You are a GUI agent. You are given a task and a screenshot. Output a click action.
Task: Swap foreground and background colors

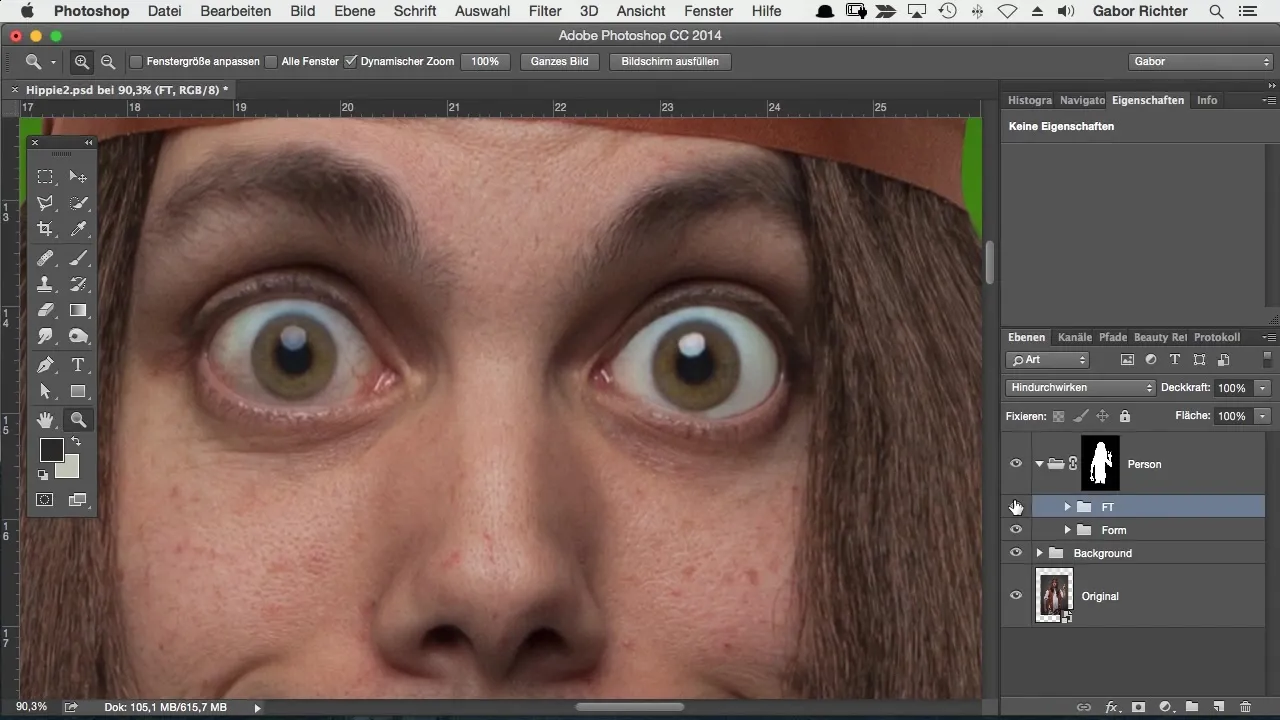click(x=75, y=442)
